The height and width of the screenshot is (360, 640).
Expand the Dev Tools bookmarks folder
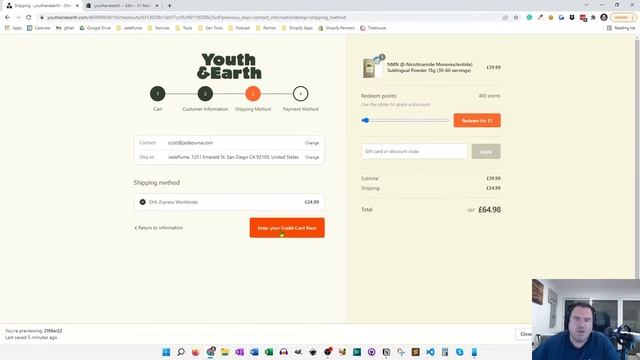[x=210, y=28]
